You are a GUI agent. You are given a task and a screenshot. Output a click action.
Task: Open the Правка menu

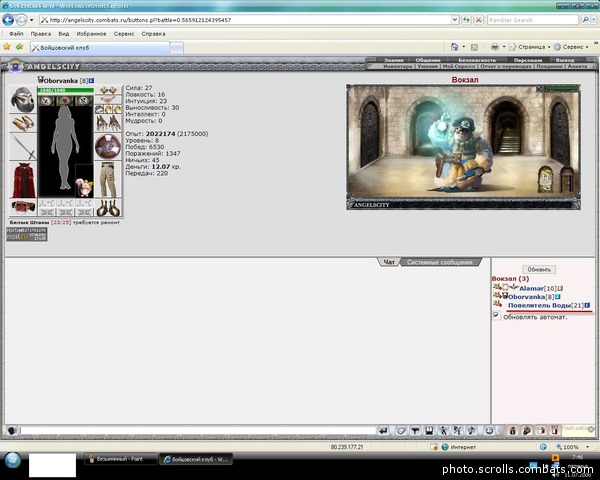[x=41, y=34]
